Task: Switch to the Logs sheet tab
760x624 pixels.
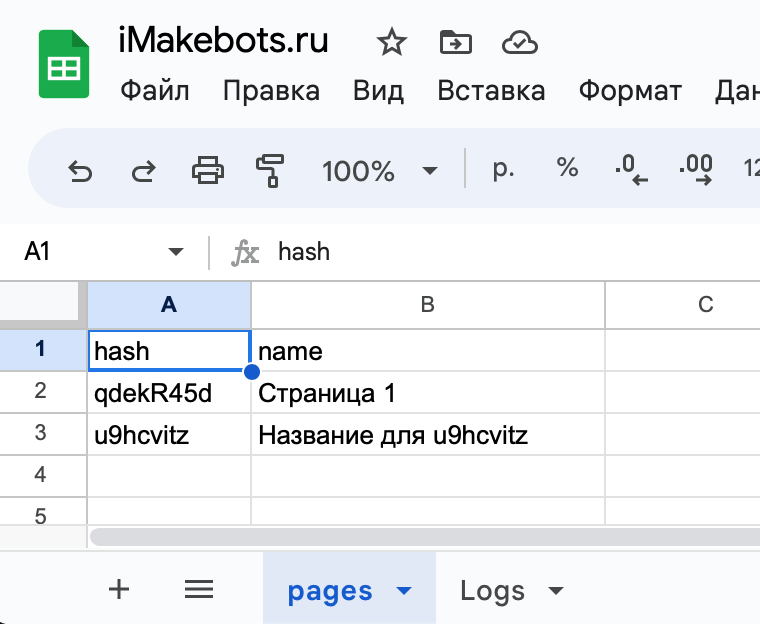Action: pyautogui.click(x=492, y=591)
